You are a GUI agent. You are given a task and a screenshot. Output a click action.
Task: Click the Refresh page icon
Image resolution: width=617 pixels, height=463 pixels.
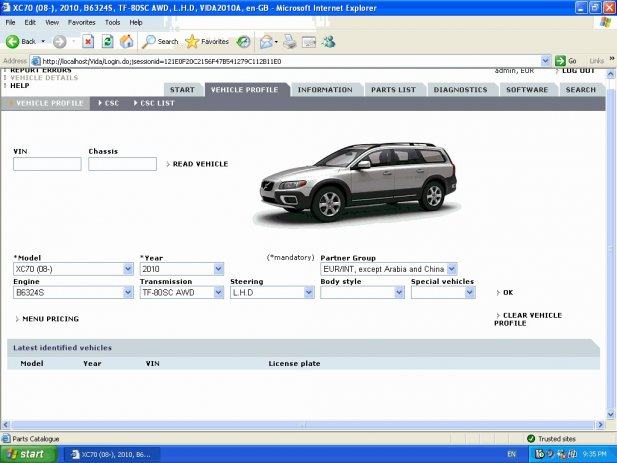pyautogui.click(x=107, y=41)
